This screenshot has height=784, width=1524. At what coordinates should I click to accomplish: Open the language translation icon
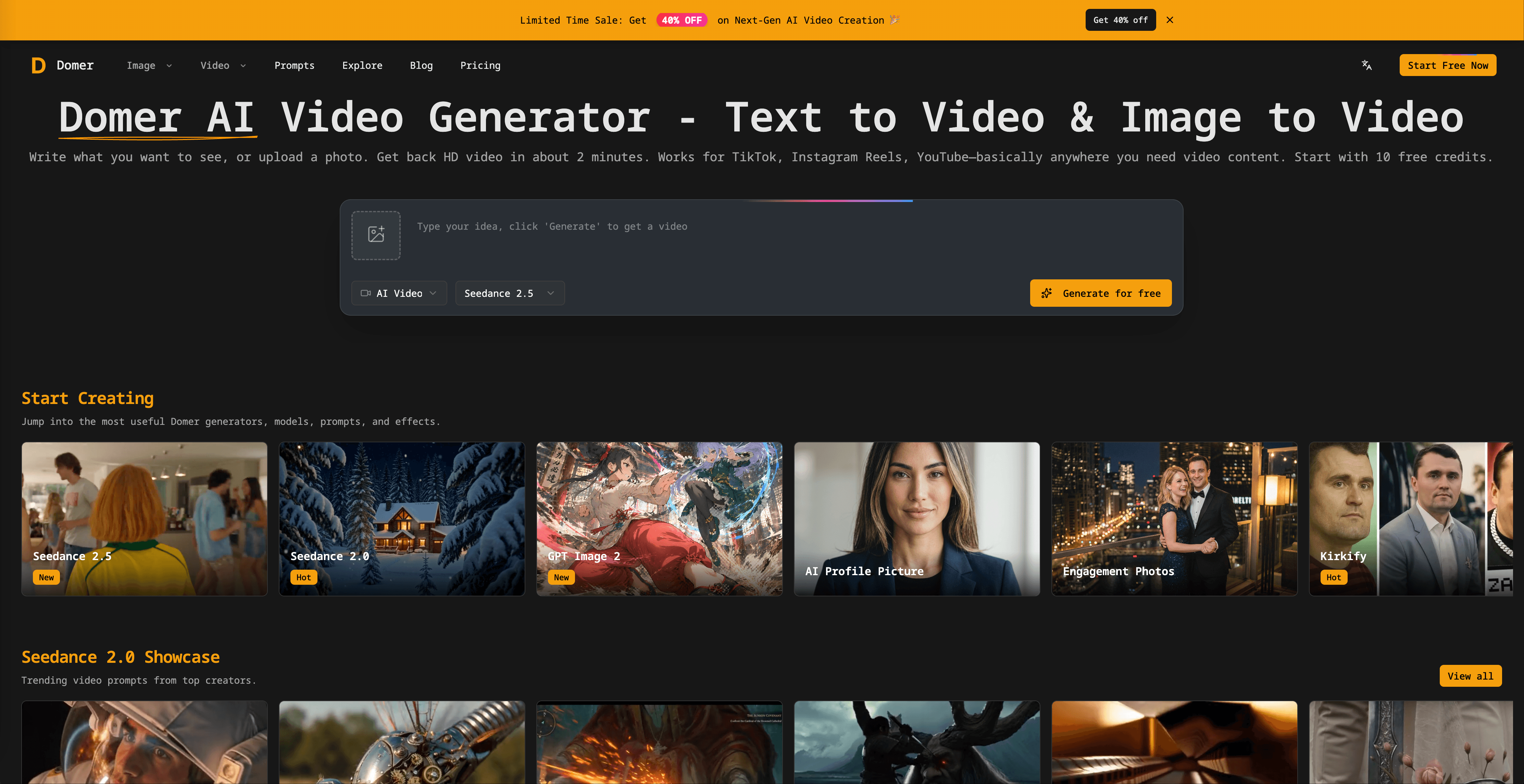point(1366,65)
